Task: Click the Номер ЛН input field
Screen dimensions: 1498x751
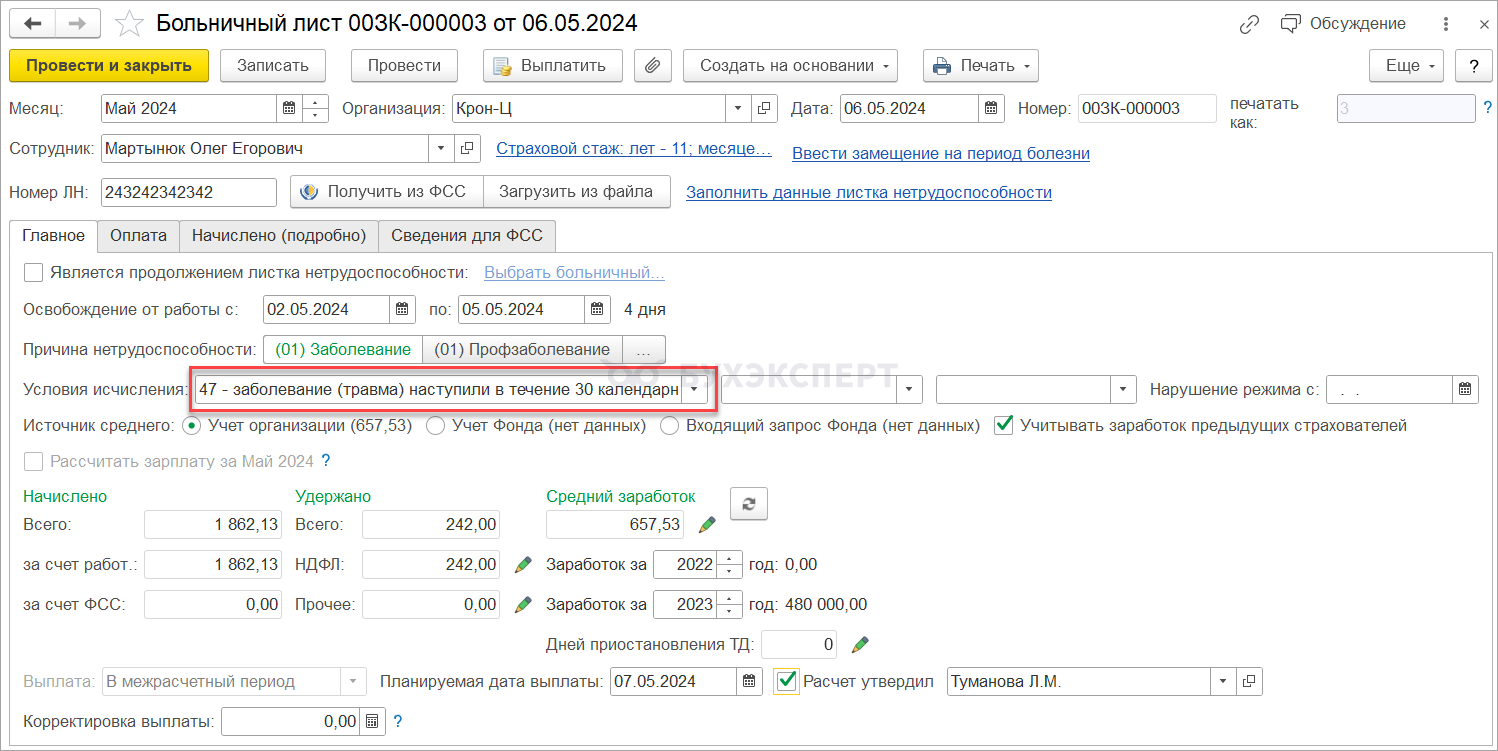Action: pyautogui.click(x=189, y=192)
